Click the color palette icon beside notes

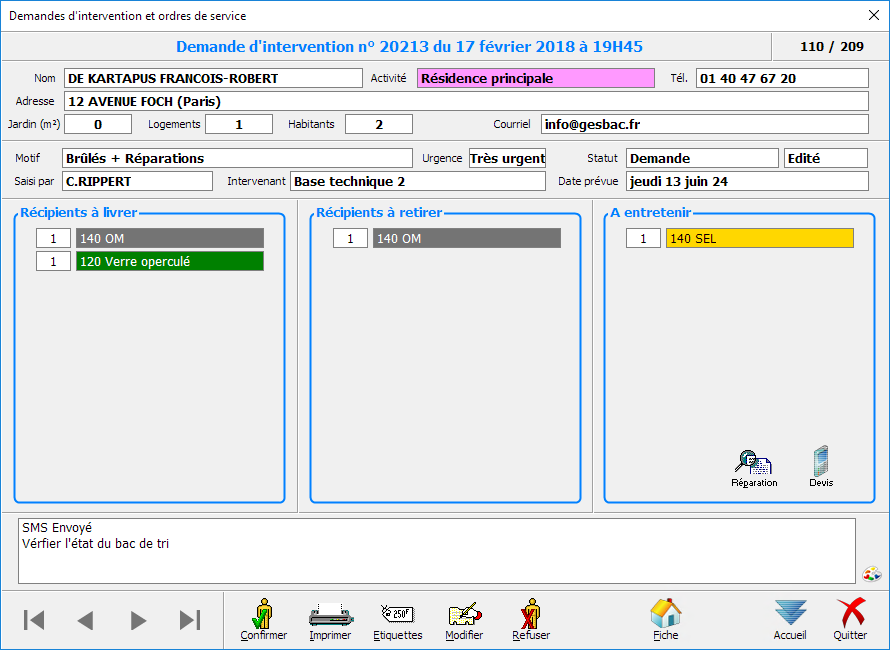(871, 574)
